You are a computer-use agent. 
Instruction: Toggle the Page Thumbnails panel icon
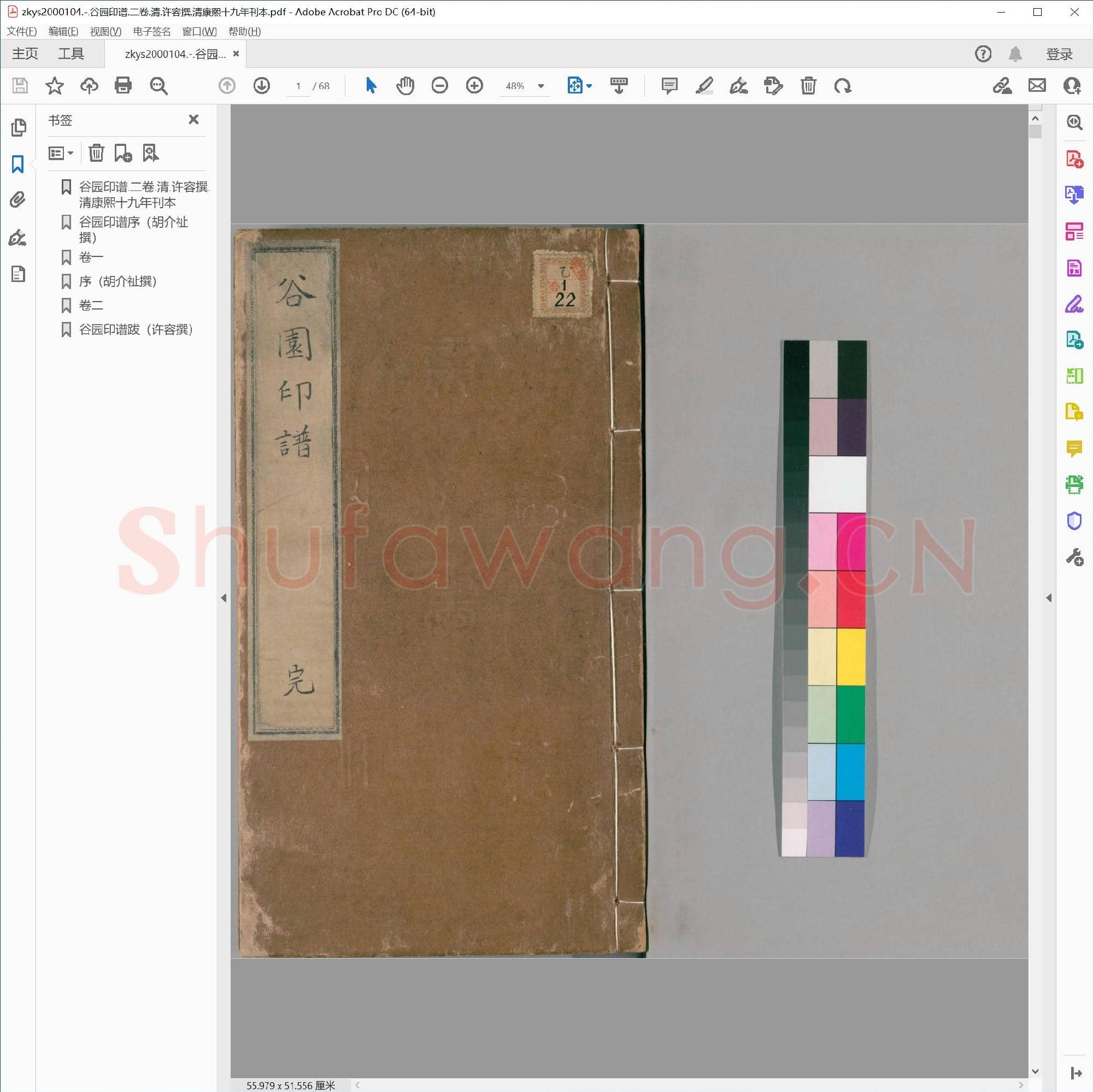coord(17,128)
